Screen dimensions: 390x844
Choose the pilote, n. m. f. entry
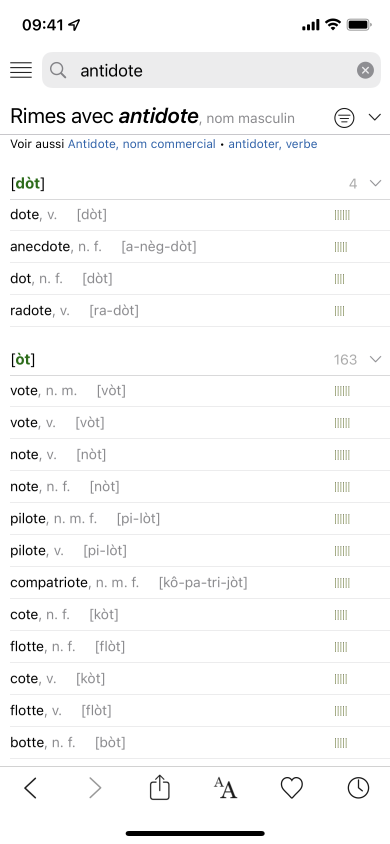click(x=195, y=519)
